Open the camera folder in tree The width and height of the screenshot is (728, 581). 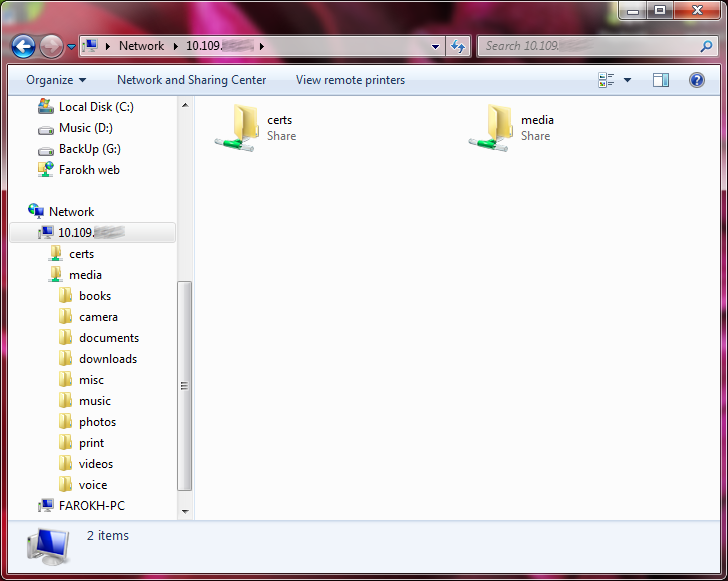[x=98, y=317]
